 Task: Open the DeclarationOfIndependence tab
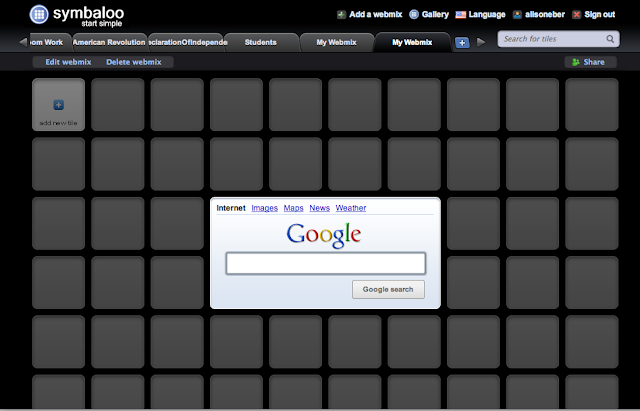coord(187,42)
